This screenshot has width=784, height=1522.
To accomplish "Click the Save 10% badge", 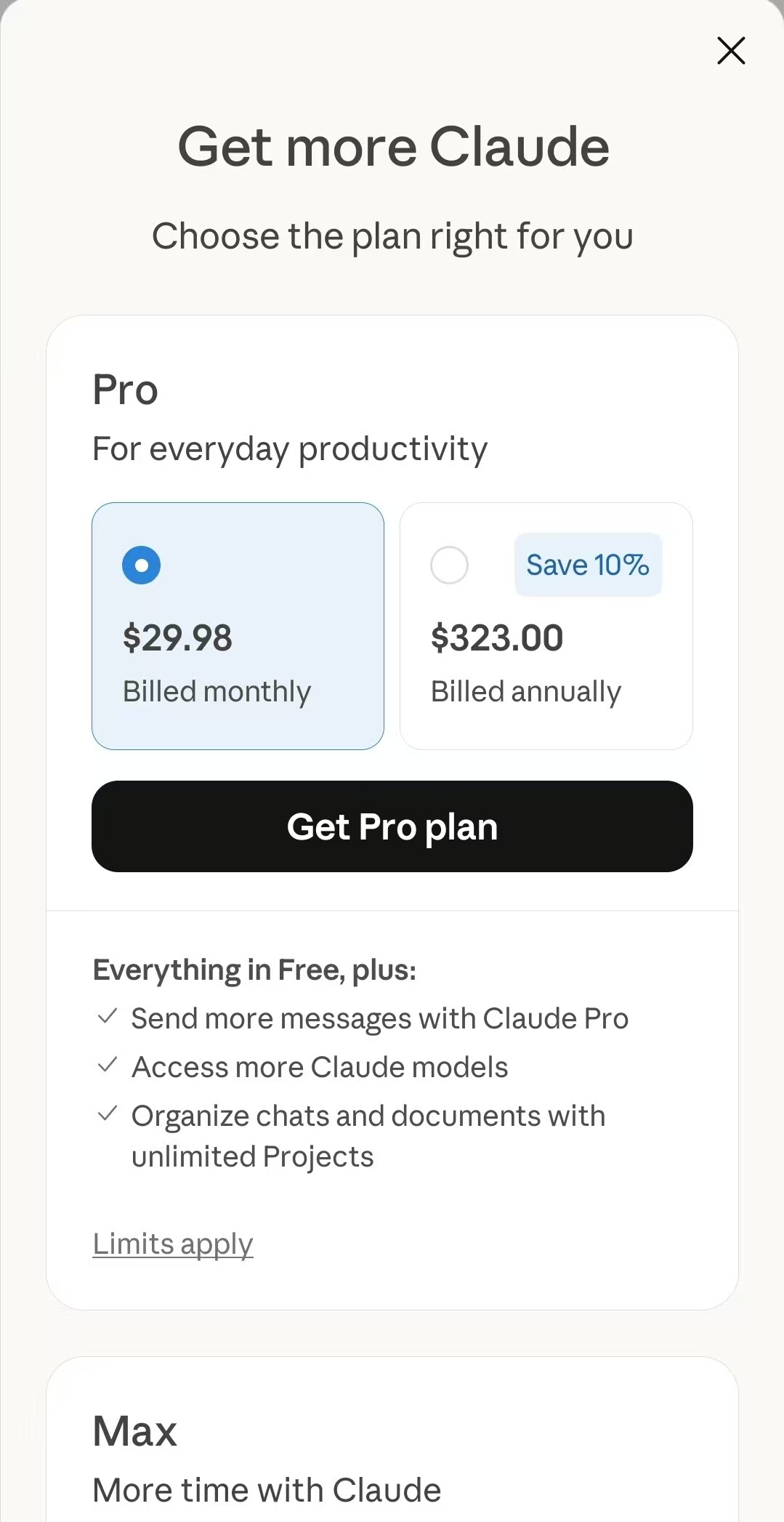I will (588, 565).
